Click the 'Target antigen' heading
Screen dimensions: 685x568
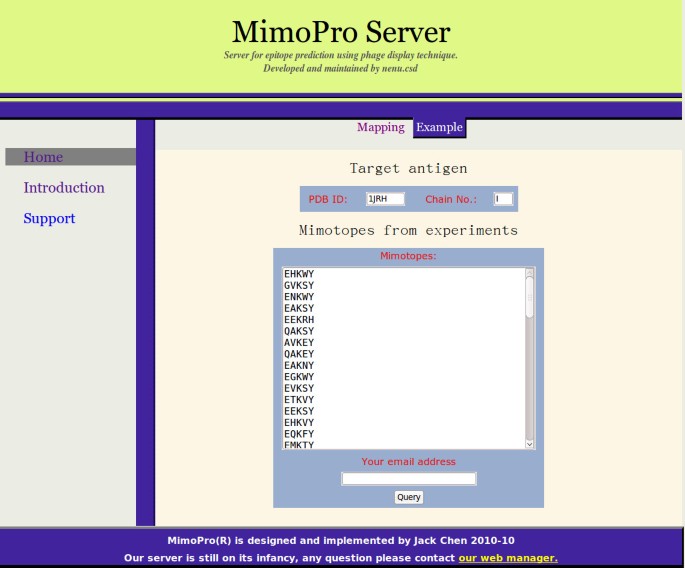tap(408, 169)
